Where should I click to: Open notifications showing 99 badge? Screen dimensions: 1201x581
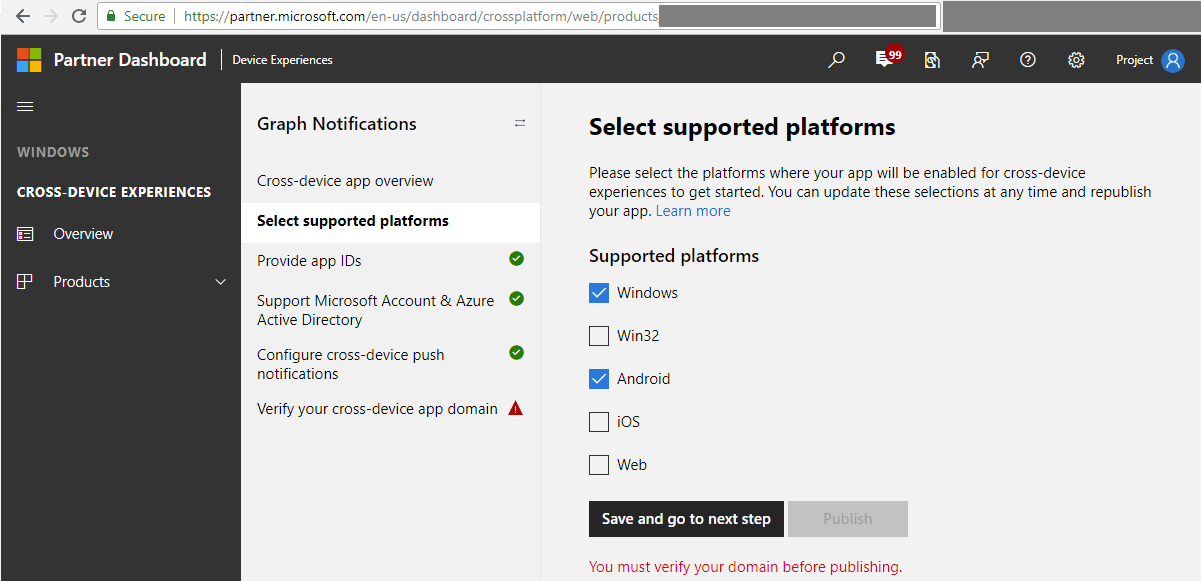pos(887,58)
